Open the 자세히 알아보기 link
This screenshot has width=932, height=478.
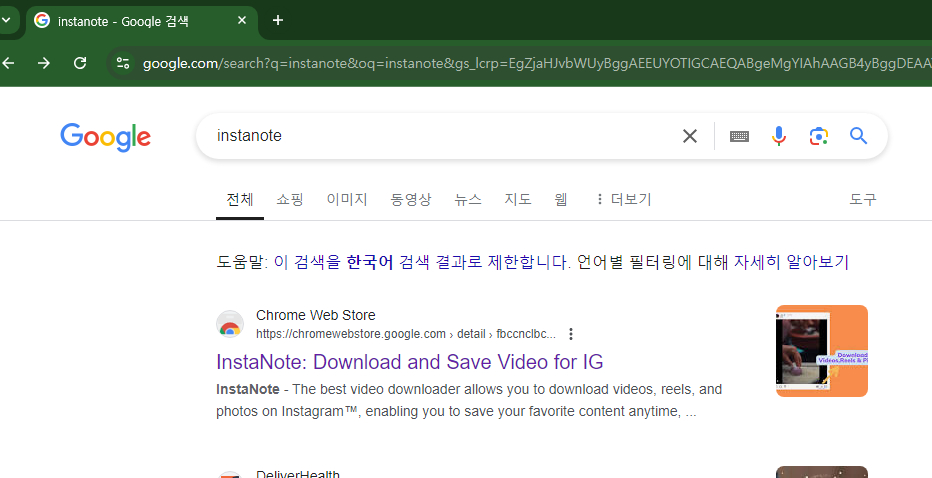791,262
